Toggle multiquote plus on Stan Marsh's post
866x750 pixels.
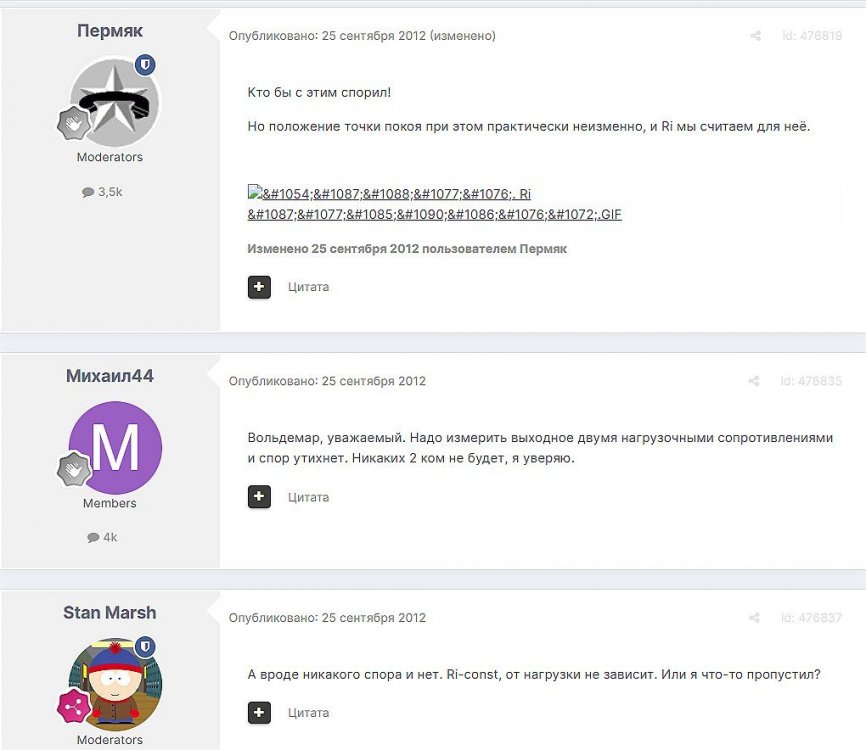[x=259, y=712]
